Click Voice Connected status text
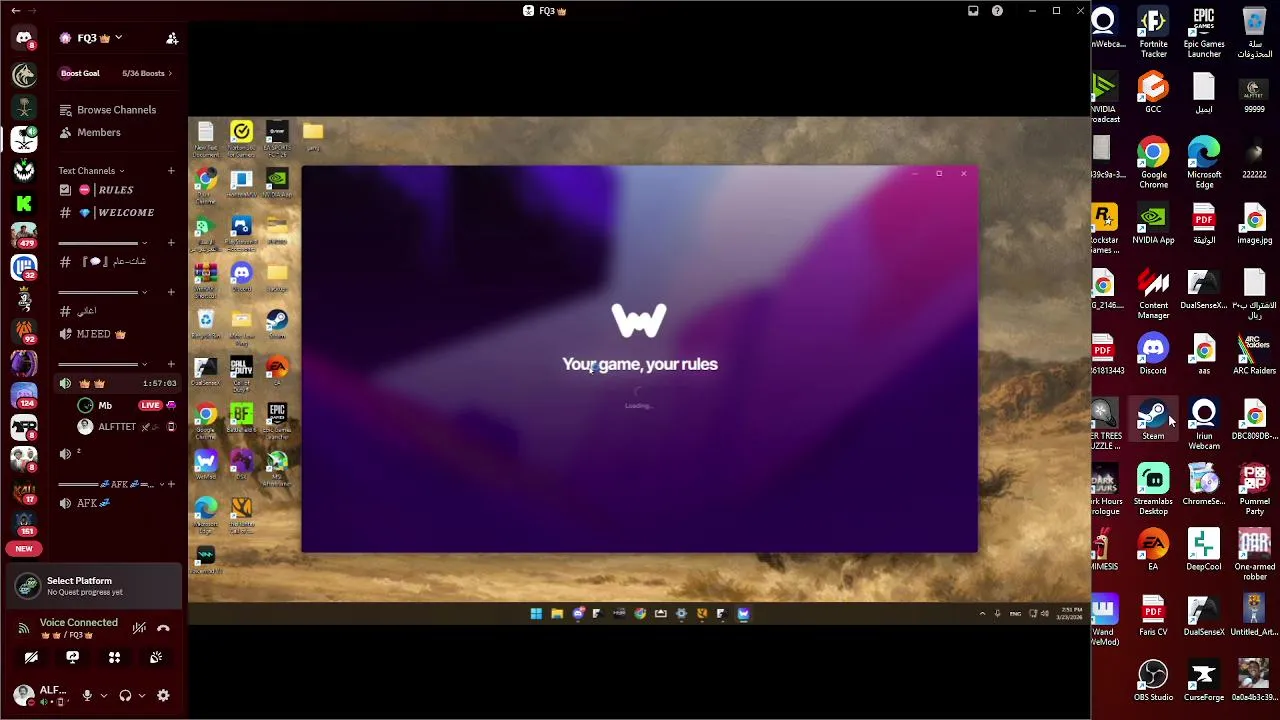The width and height of the screenshot is (1280, 720). [79, 622]
